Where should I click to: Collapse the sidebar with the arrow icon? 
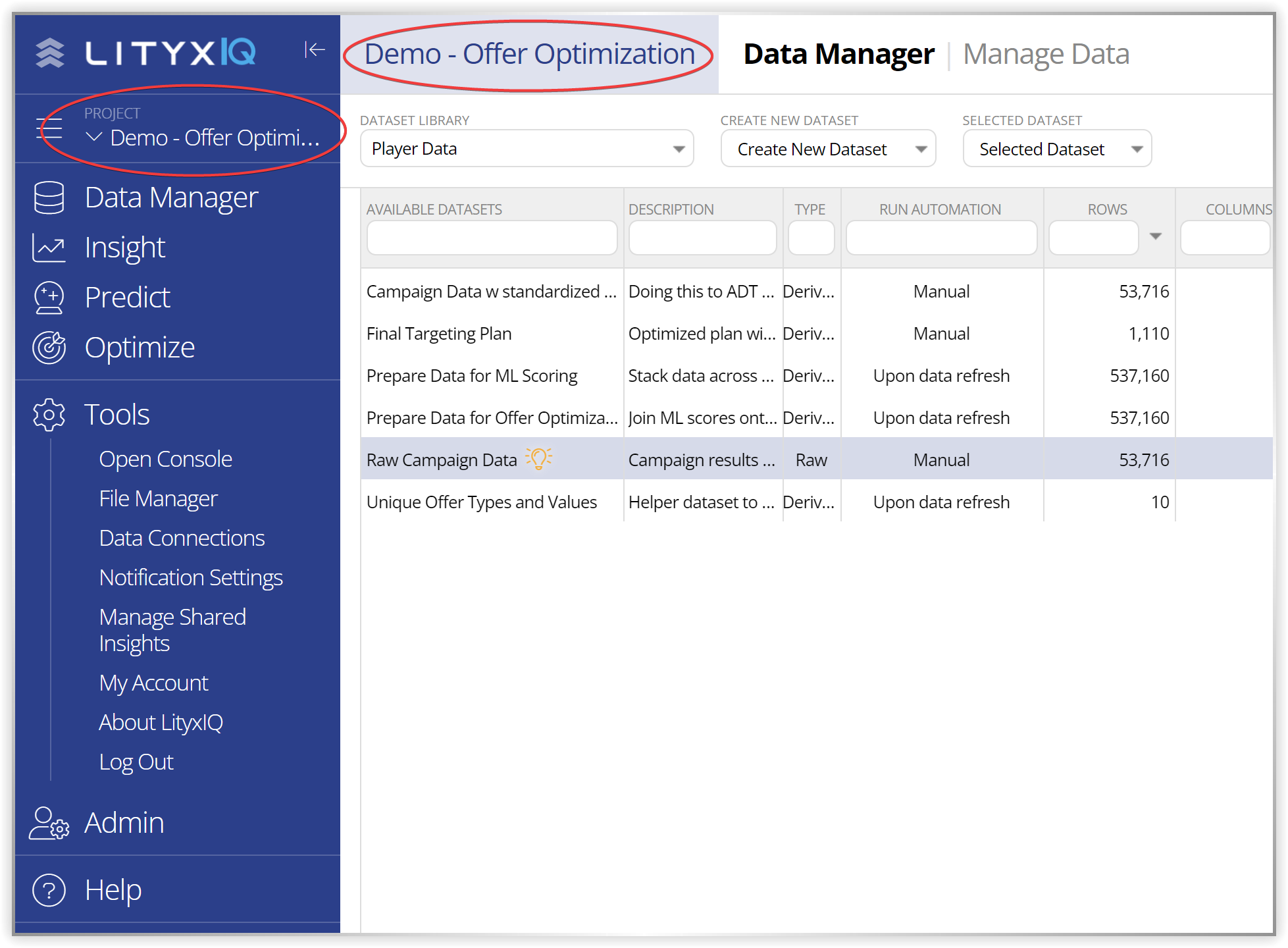click(x=315, y=49)
